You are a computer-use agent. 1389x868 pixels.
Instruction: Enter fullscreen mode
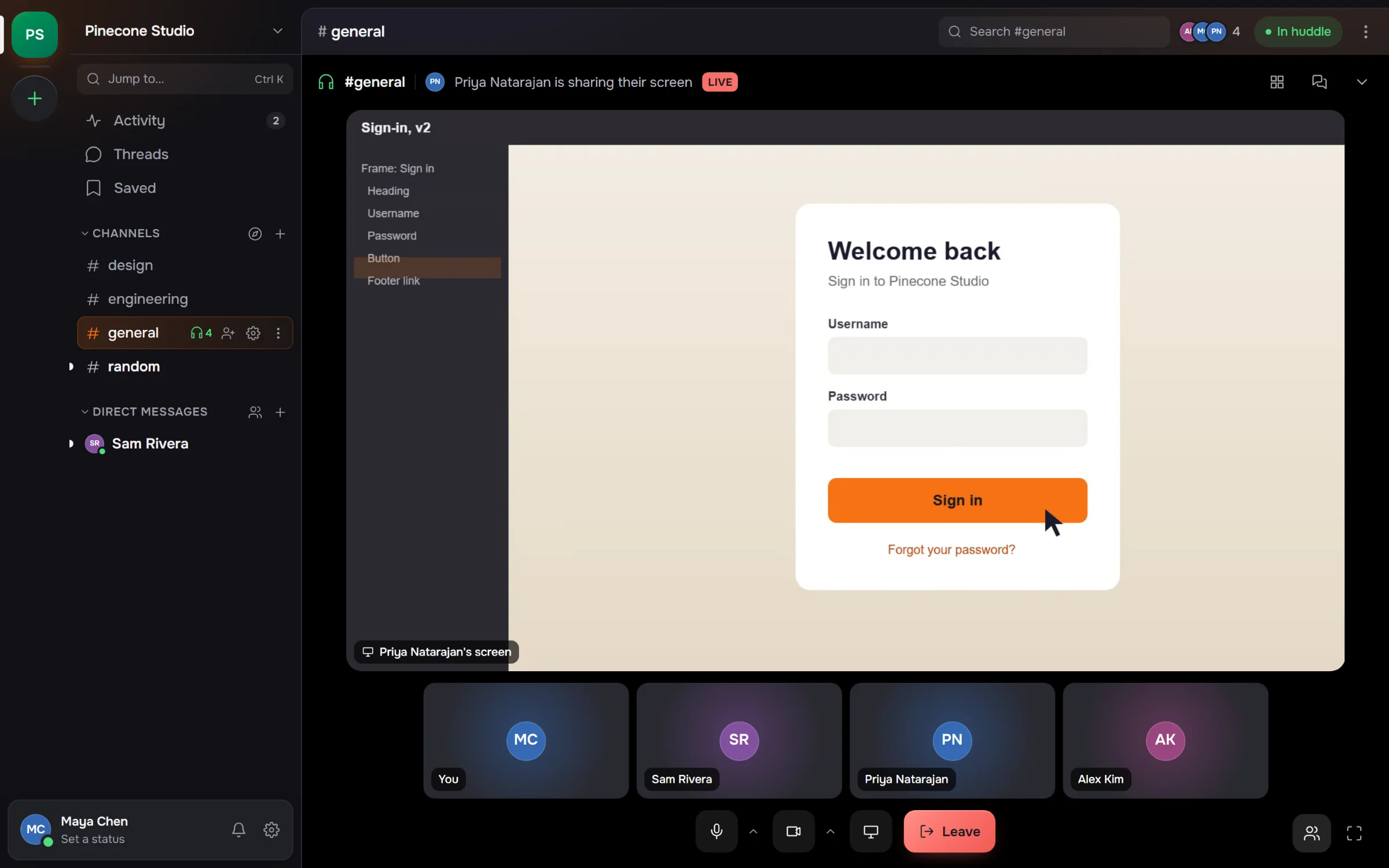[x=1354, y=833]
